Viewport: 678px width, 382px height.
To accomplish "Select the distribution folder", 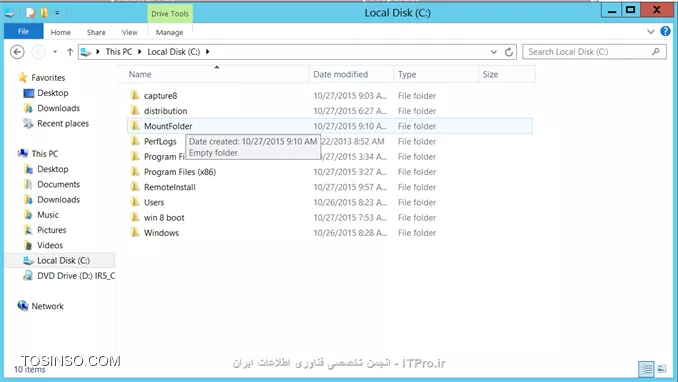I will coord(166,111).
